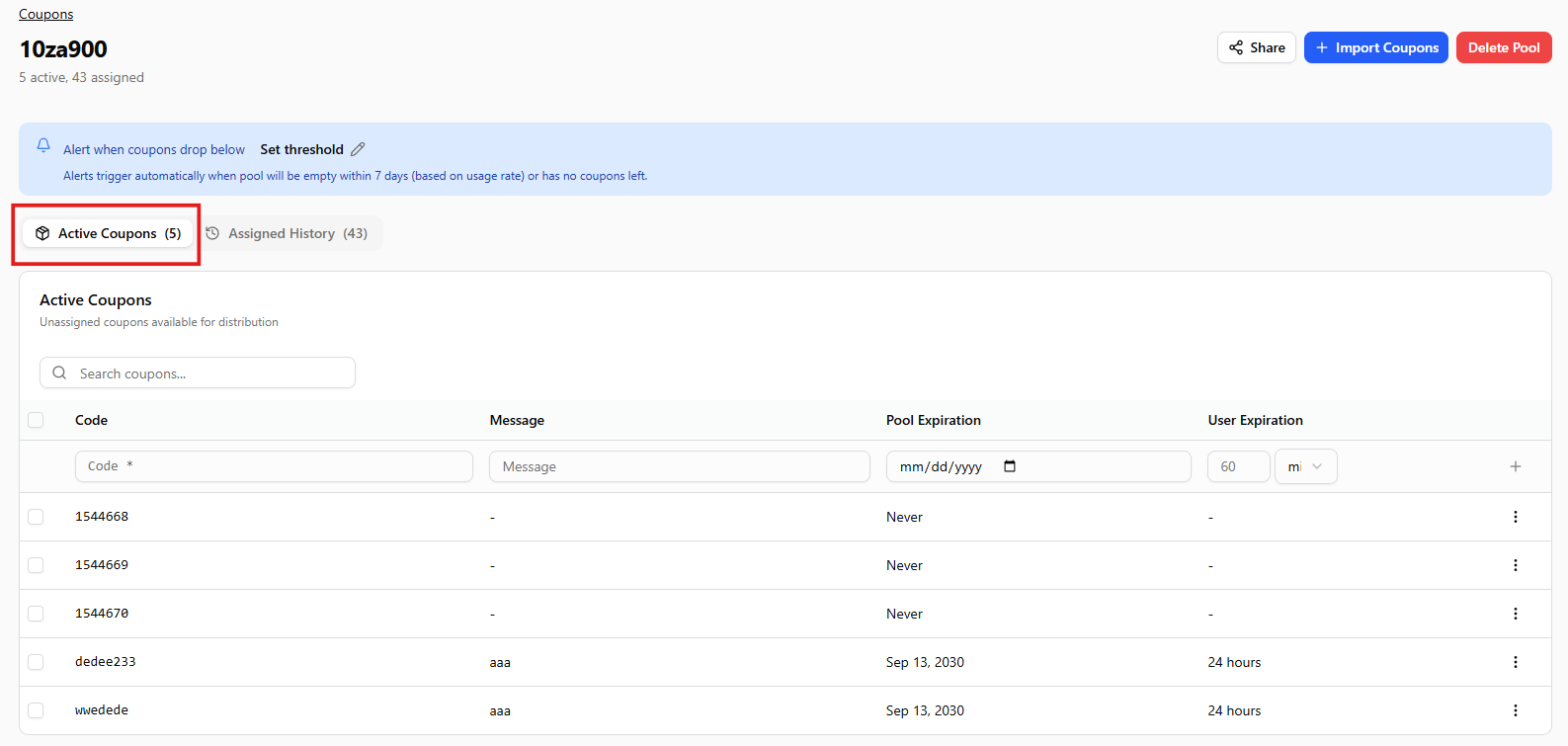The height and width of the screenshot is (746, 1568).
Task: Focus the Search coupons field
Action: (x=198, y=373)
